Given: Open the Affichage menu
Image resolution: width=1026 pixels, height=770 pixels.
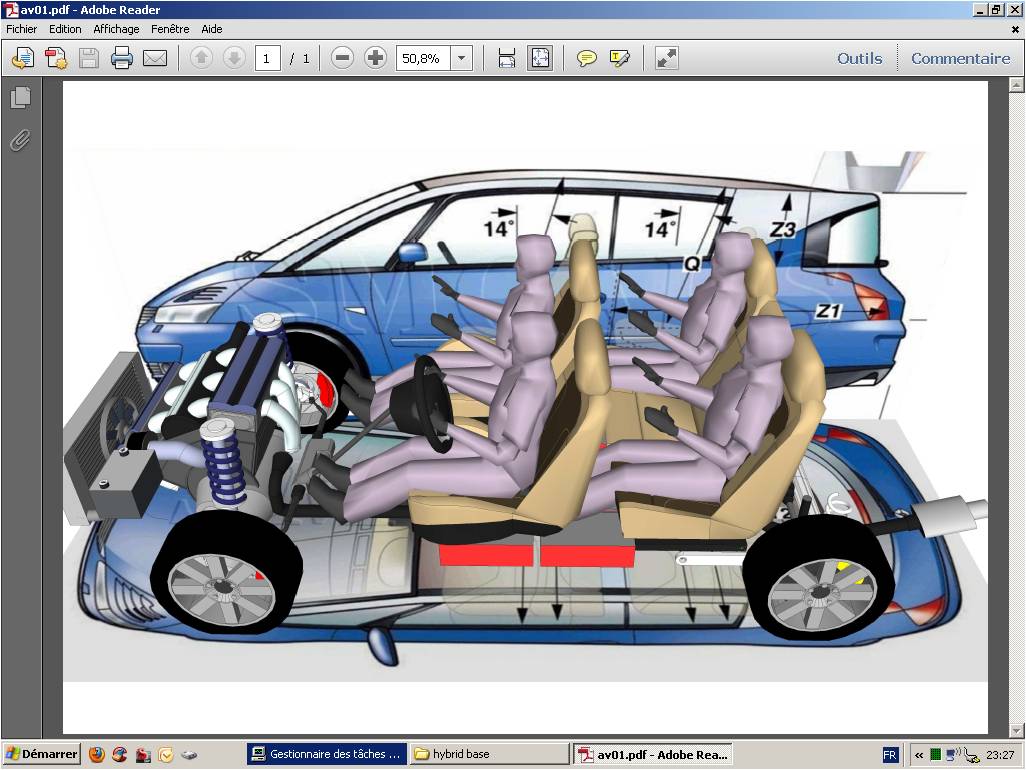Looking at the screenshot, I should point(116,29).
